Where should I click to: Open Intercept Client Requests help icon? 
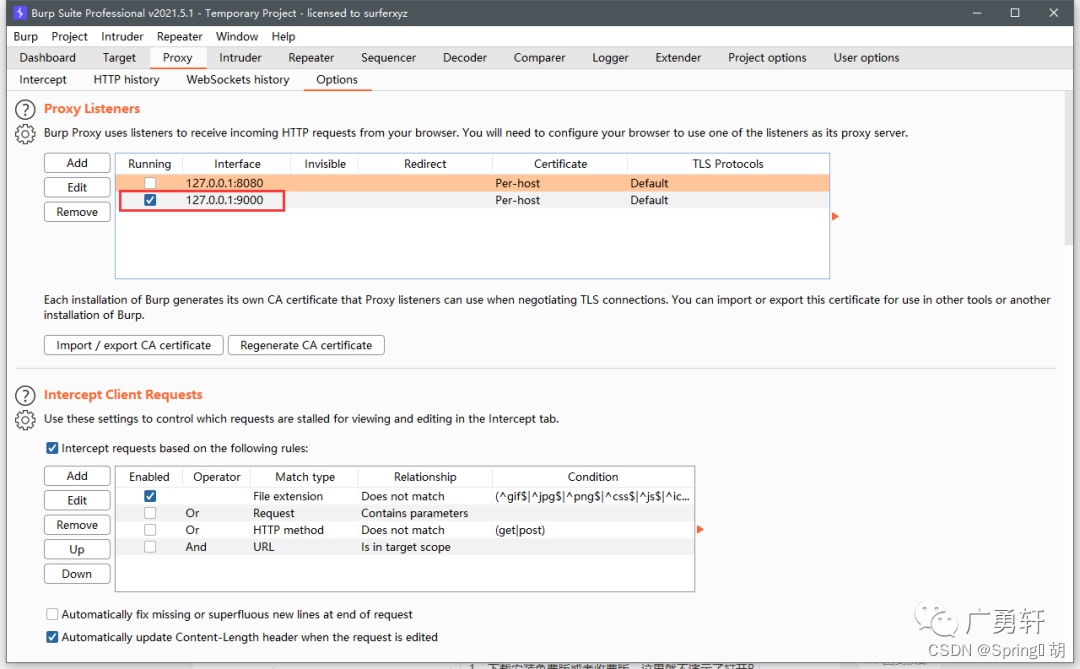[x=25, y=395]
